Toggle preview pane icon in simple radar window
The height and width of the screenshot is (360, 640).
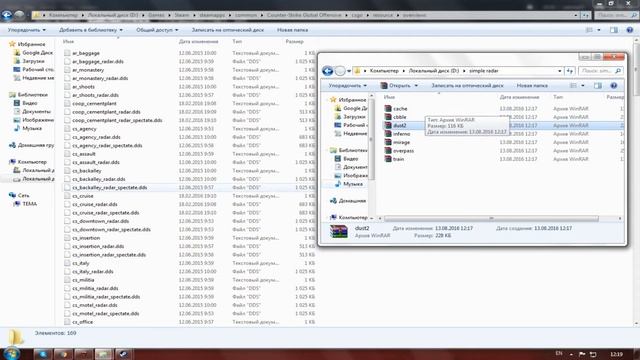598,85
